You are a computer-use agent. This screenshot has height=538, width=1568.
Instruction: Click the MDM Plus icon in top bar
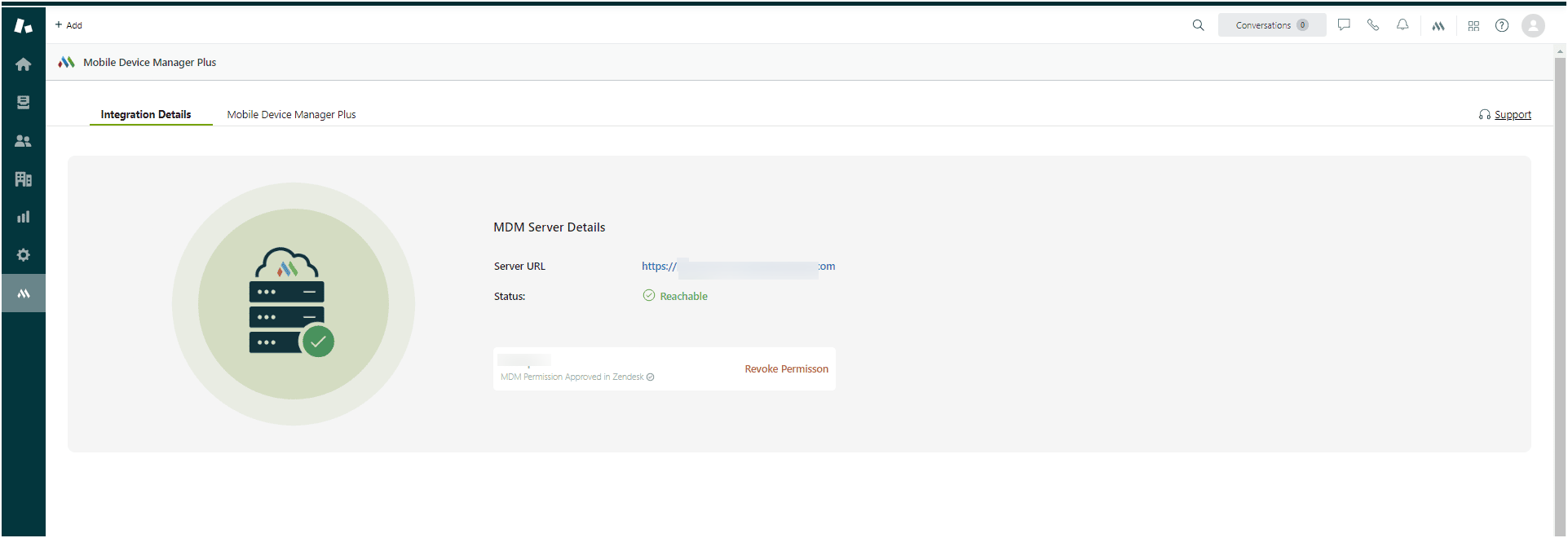(x=1438, y=26)
